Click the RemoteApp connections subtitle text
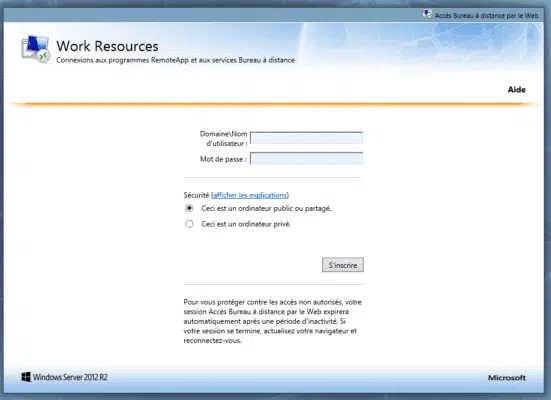 point(175,60)
